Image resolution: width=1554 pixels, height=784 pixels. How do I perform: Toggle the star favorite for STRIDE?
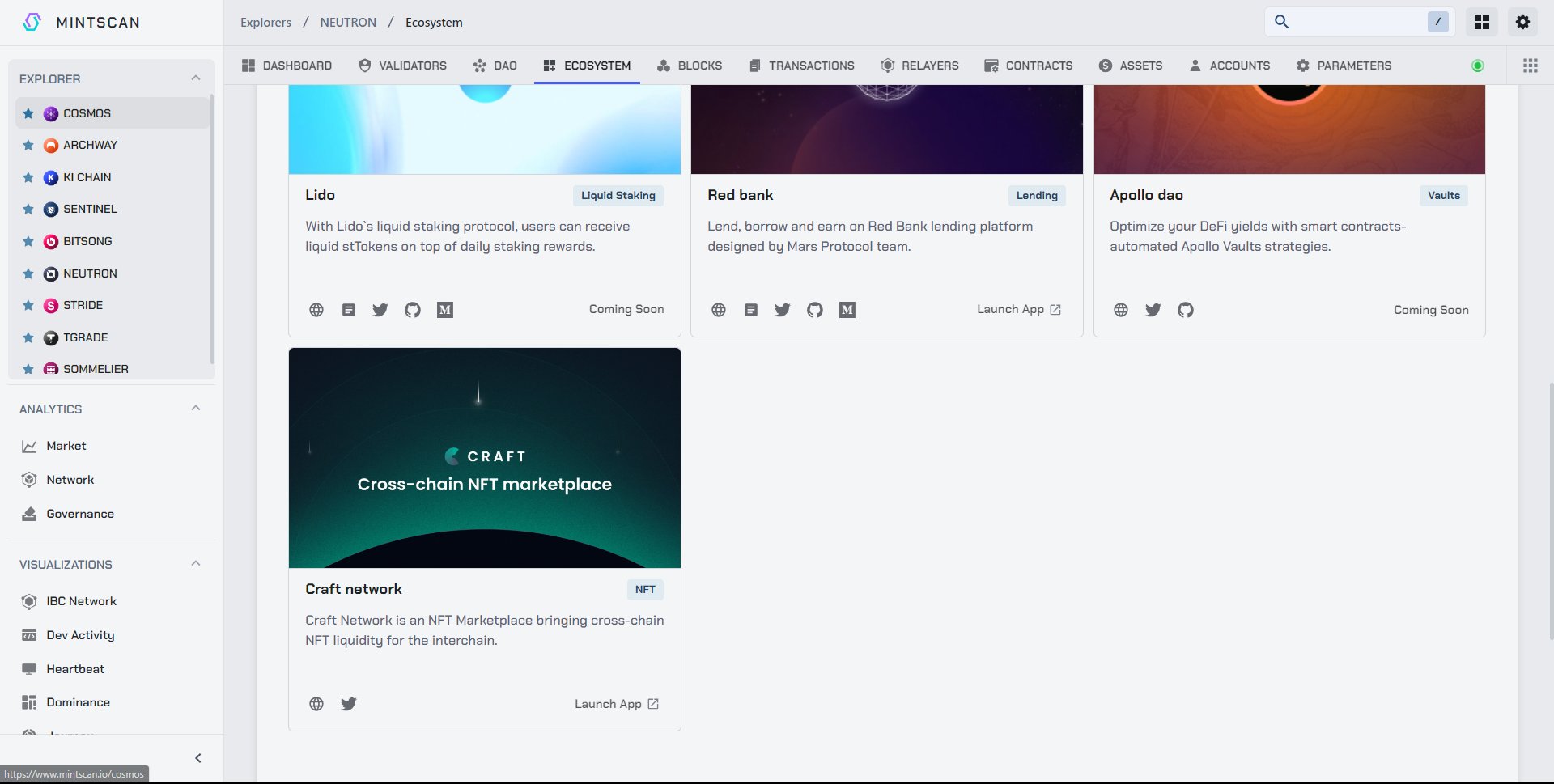(x=28, y=305)
